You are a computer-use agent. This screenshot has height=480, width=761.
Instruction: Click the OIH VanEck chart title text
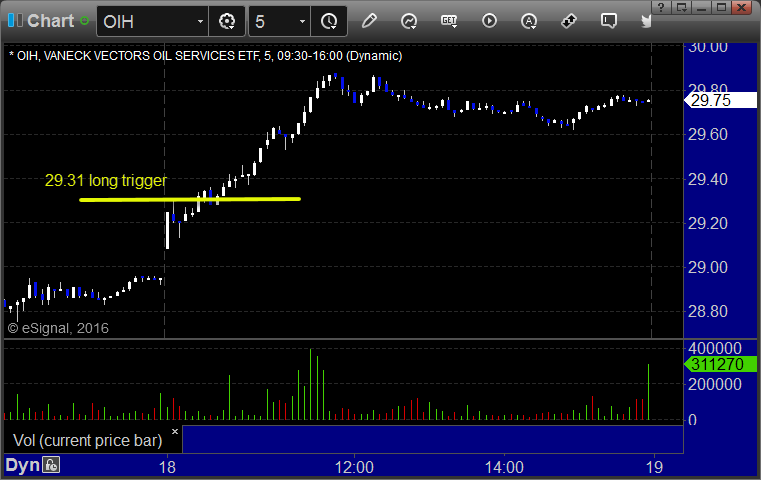coord(206,56)
